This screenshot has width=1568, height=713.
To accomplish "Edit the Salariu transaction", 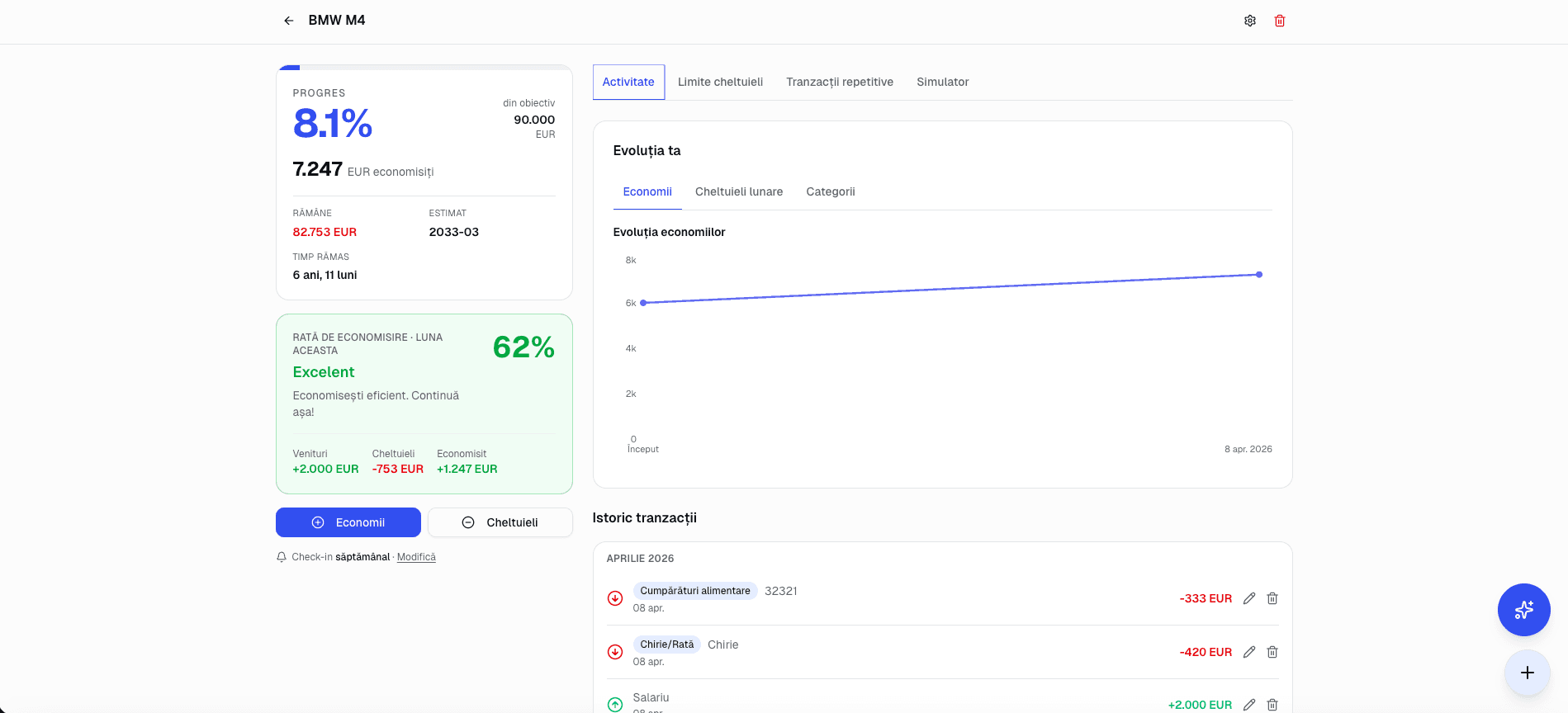I will 1249,705.
